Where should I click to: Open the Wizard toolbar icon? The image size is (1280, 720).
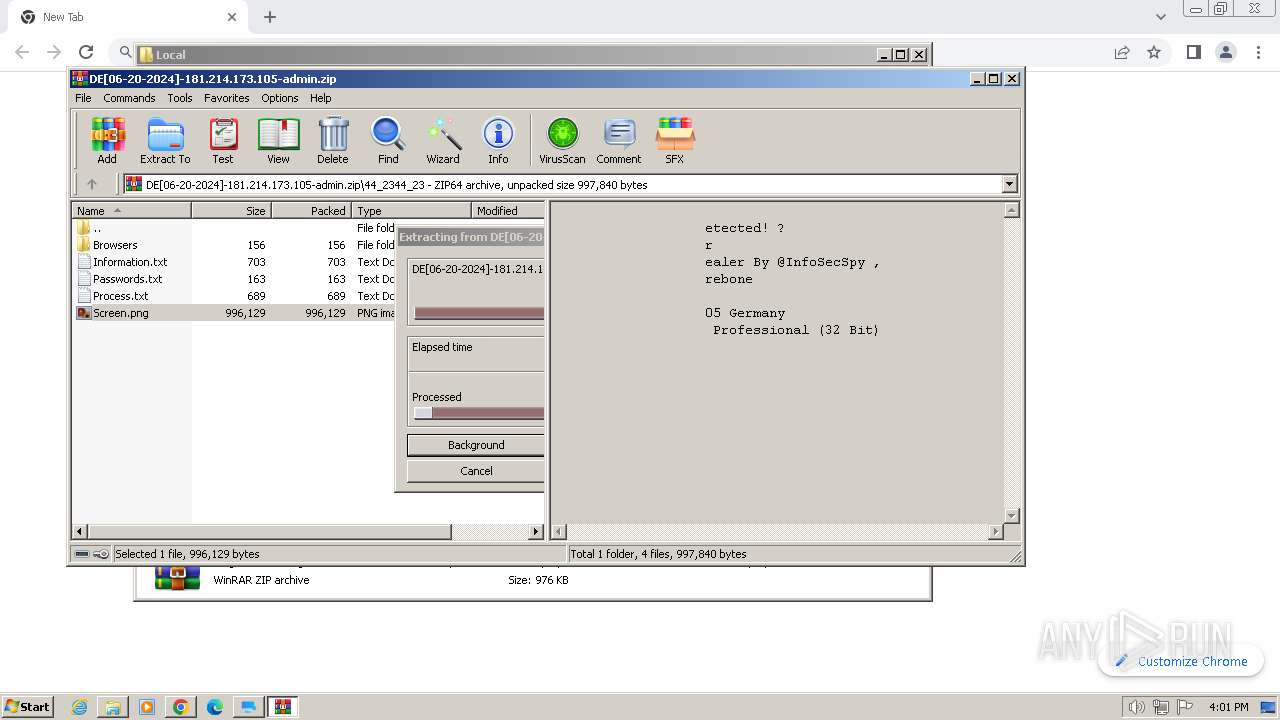(443, 140)
